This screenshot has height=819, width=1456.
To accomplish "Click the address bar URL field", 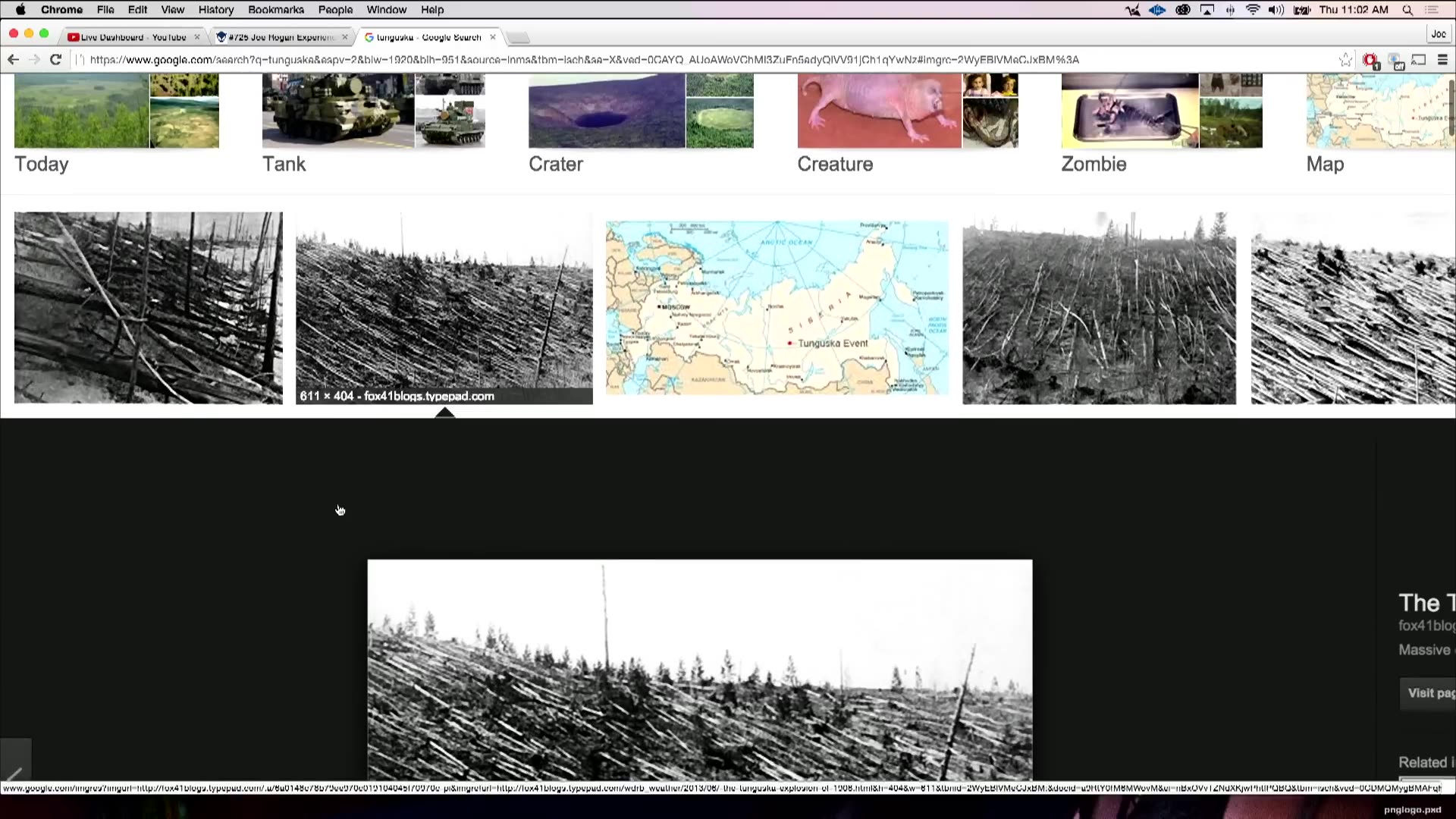I will pos(682,60).
